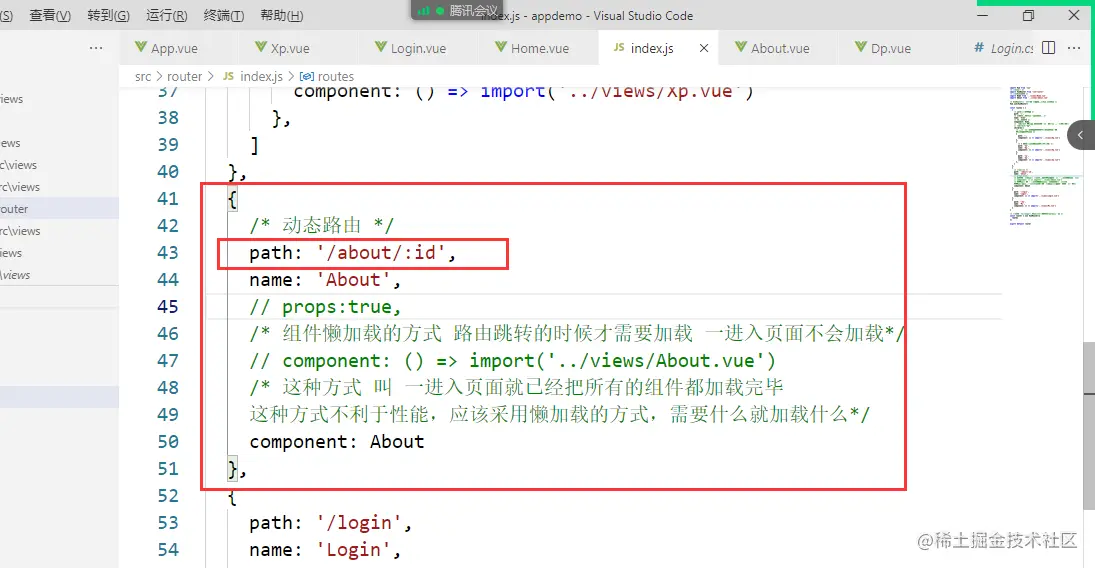Click the 组件懒加载的方式 comment line
Viewport: 1095px width, 568px height.
tap(577, 333)
